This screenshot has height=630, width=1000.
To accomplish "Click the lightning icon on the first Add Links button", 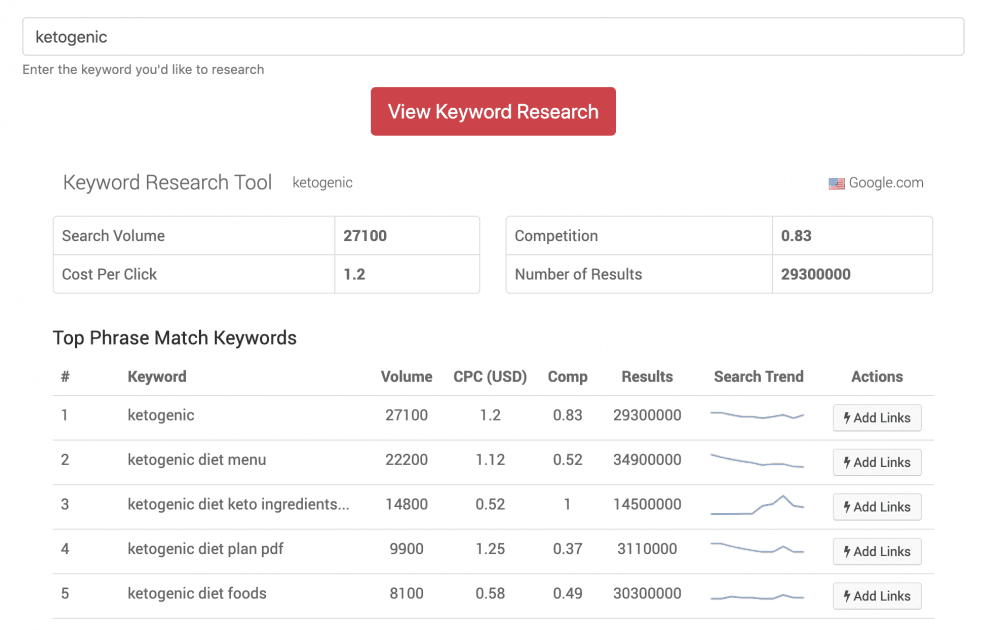I will (849, 417).
